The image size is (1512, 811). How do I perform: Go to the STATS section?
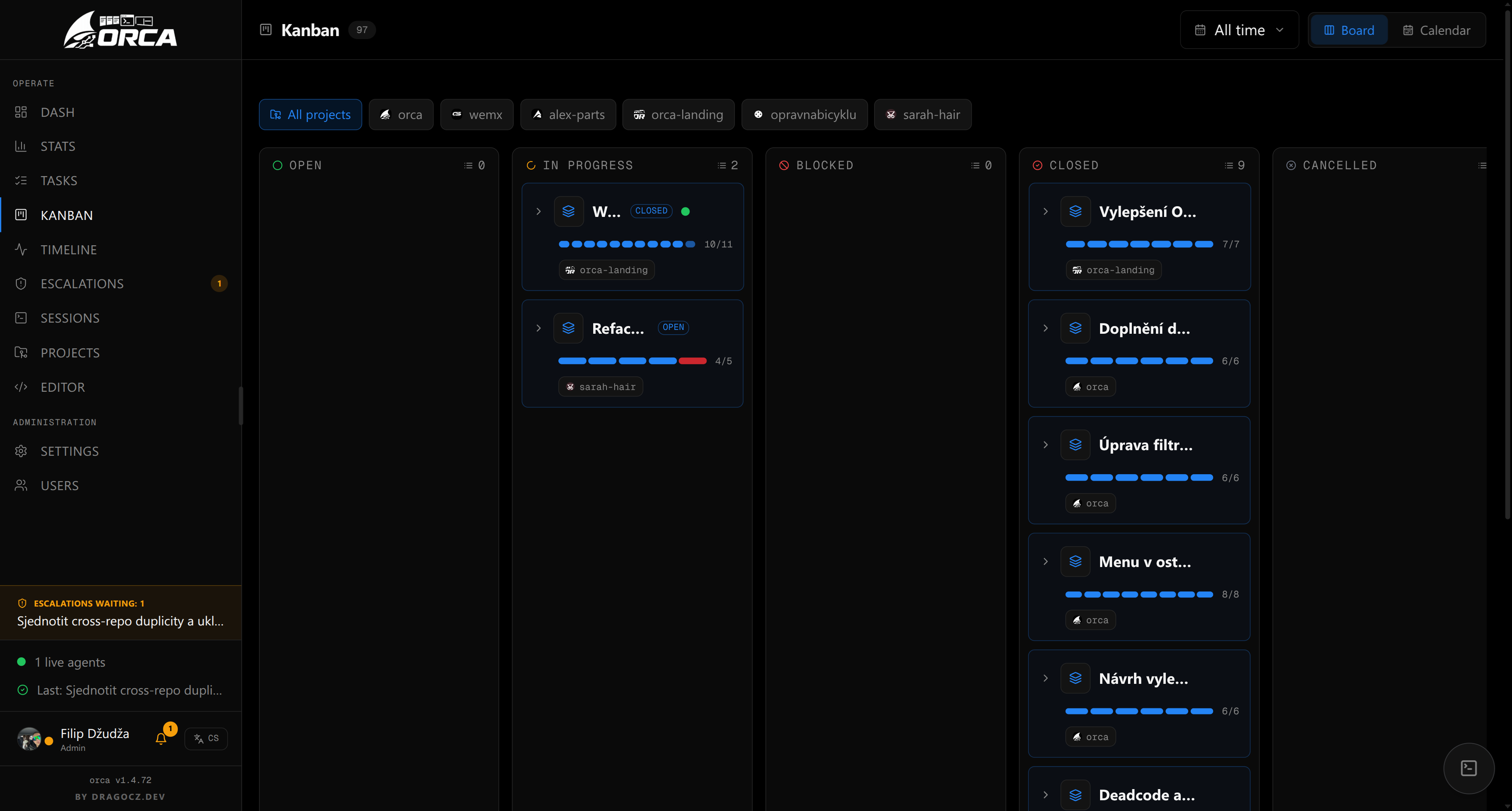pos(58,146)
